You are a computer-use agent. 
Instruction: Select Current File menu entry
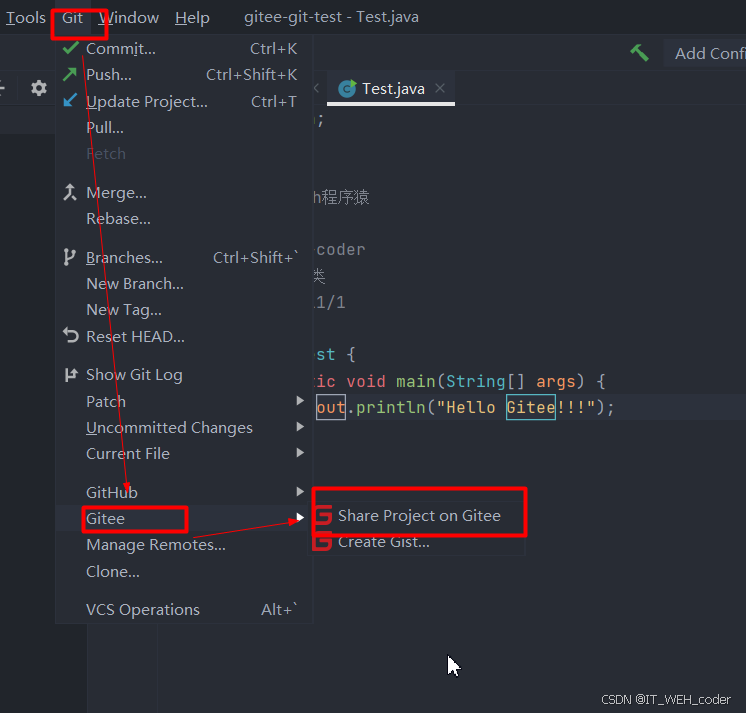184,453
